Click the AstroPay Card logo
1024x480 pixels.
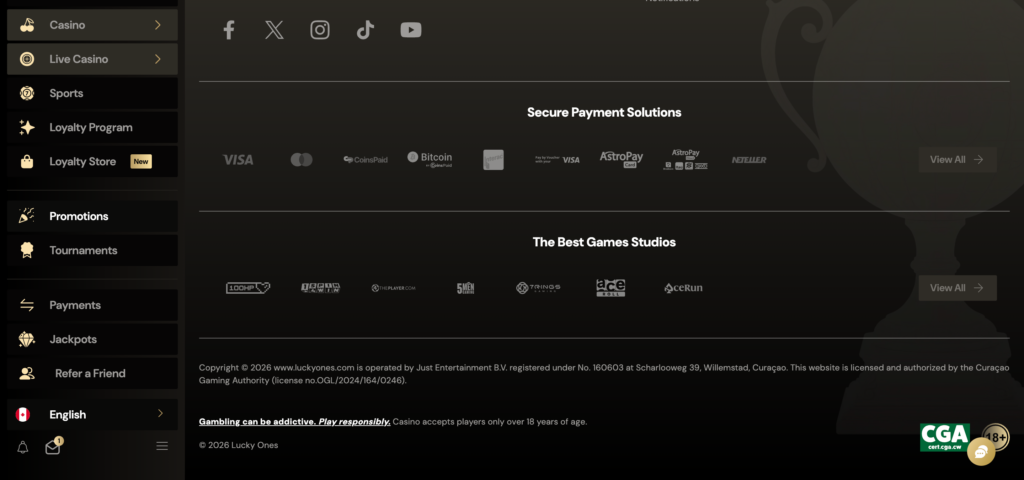(x=621, y=159)
